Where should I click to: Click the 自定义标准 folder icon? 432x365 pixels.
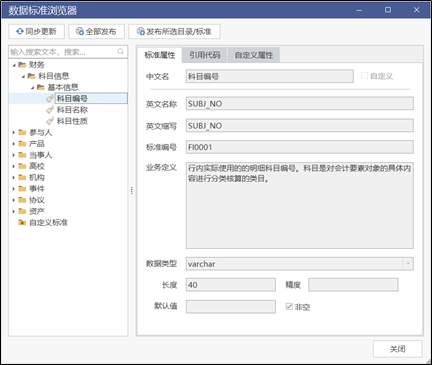coord(22,223)
